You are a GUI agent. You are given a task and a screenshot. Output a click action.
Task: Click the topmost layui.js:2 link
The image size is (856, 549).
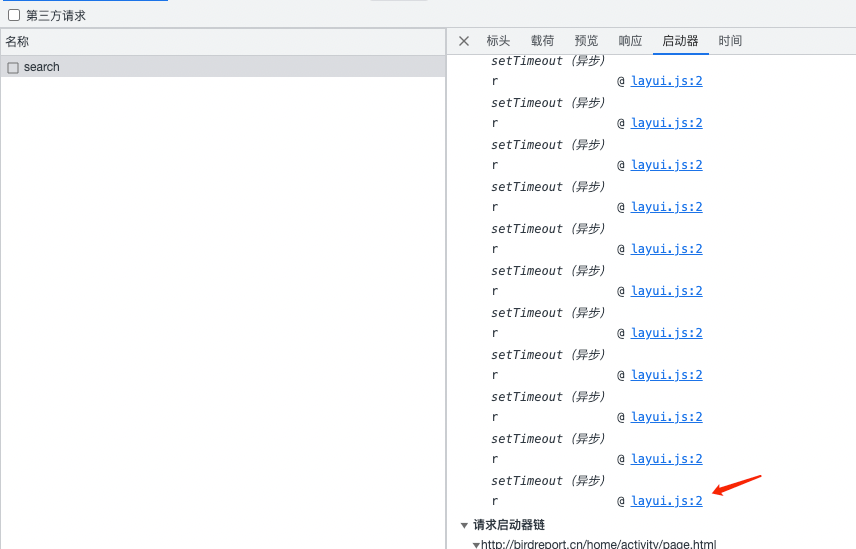666,81
